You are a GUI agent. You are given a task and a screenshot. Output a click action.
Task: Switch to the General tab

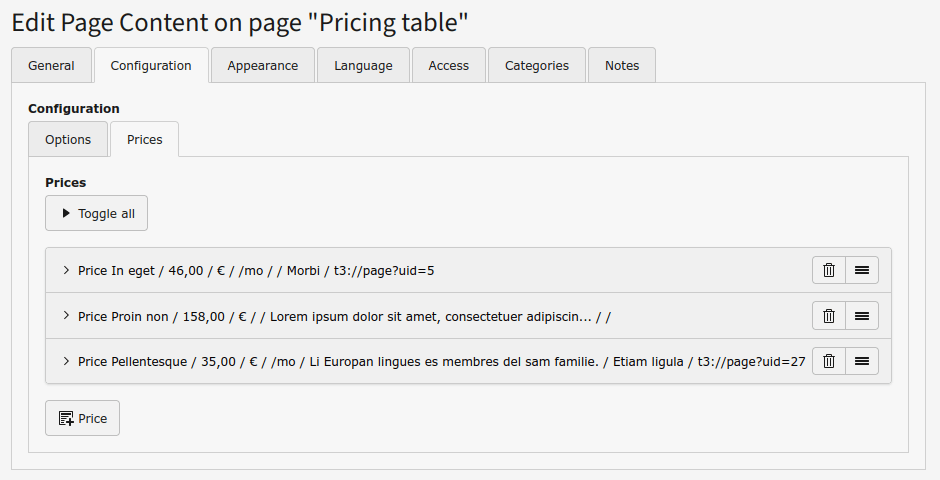click(51, 65)
